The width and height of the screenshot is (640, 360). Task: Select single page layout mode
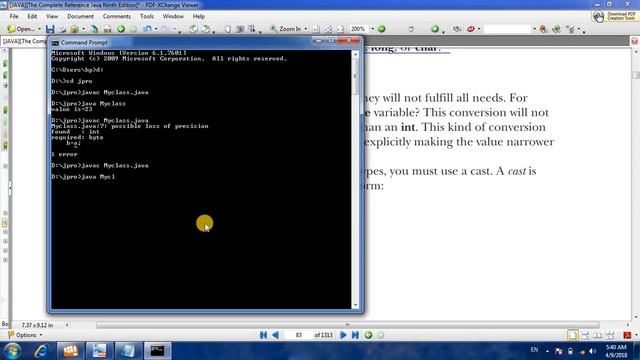(573, 335)
